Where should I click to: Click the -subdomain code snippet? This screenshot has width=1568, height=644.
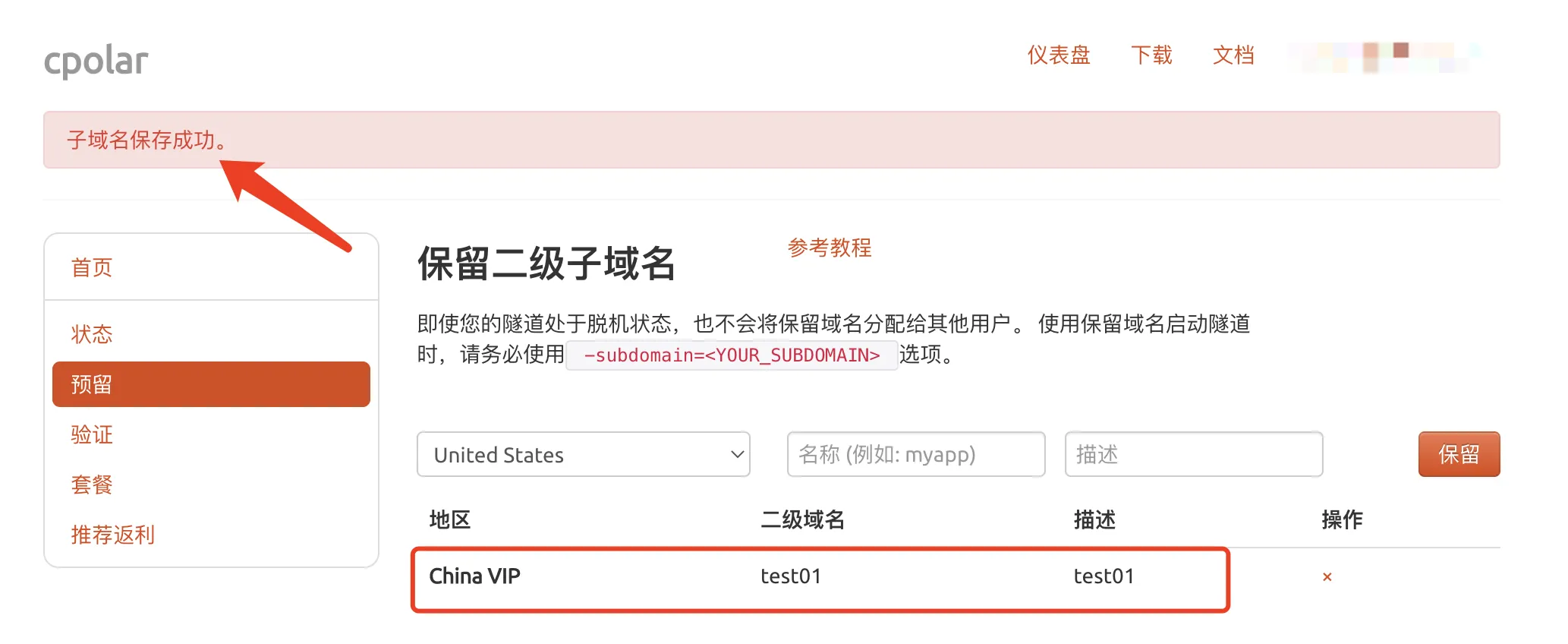[732, 355]
